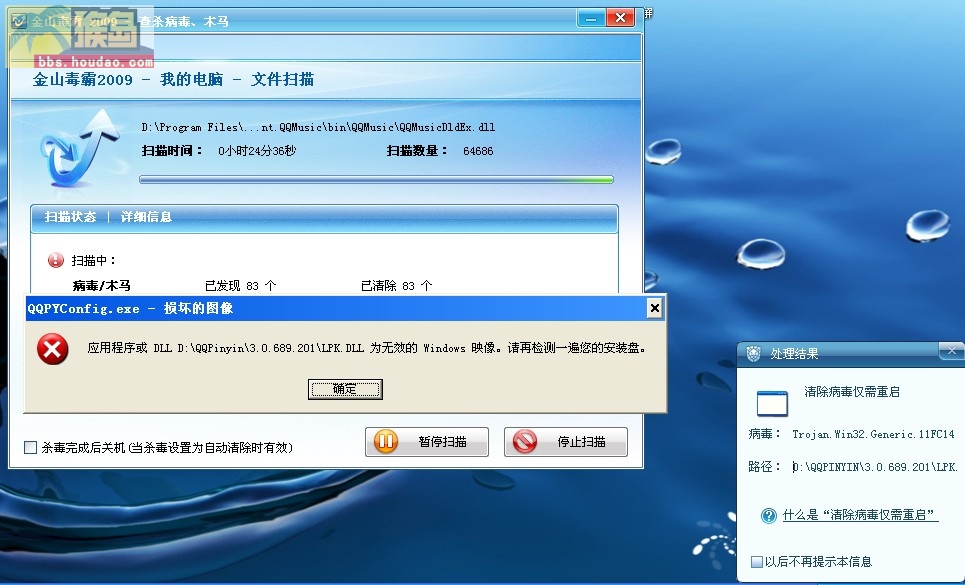Click the red error icon in the dialog

coord(53,349)
